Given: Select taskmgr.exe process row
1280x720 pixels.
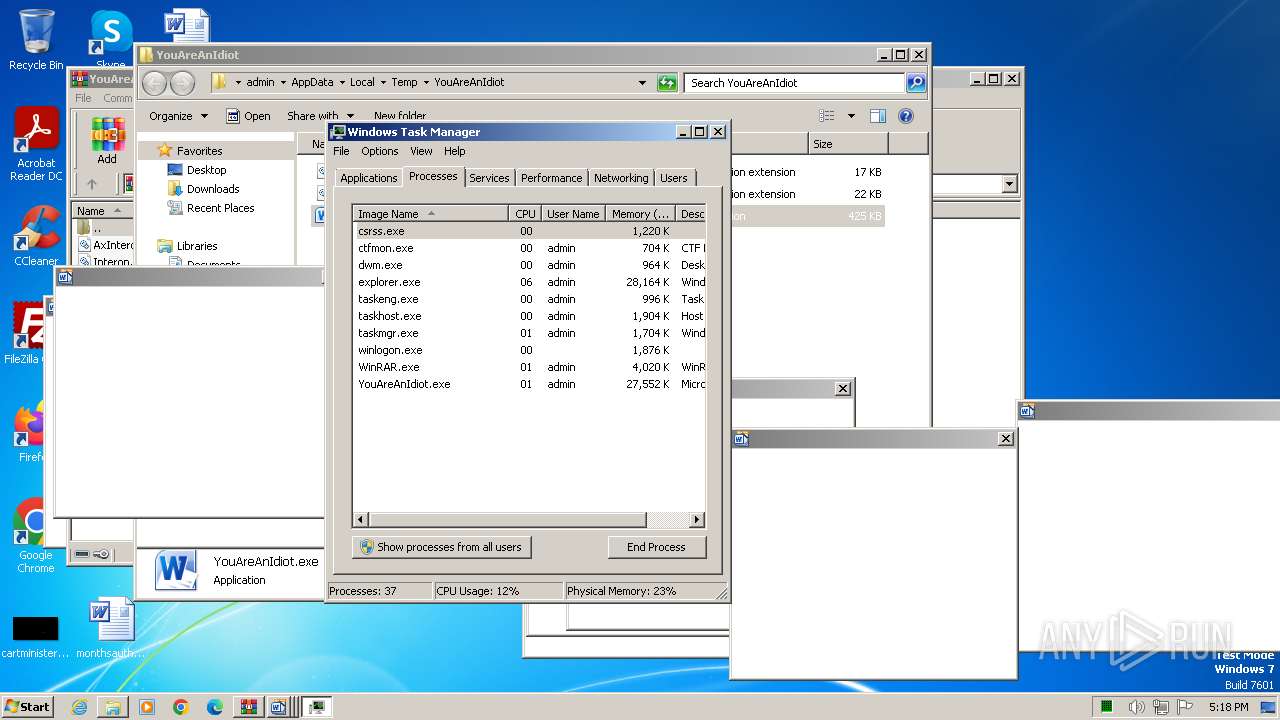Looking at the screenshot, I should pyautogui.click(x=530, y=333).
